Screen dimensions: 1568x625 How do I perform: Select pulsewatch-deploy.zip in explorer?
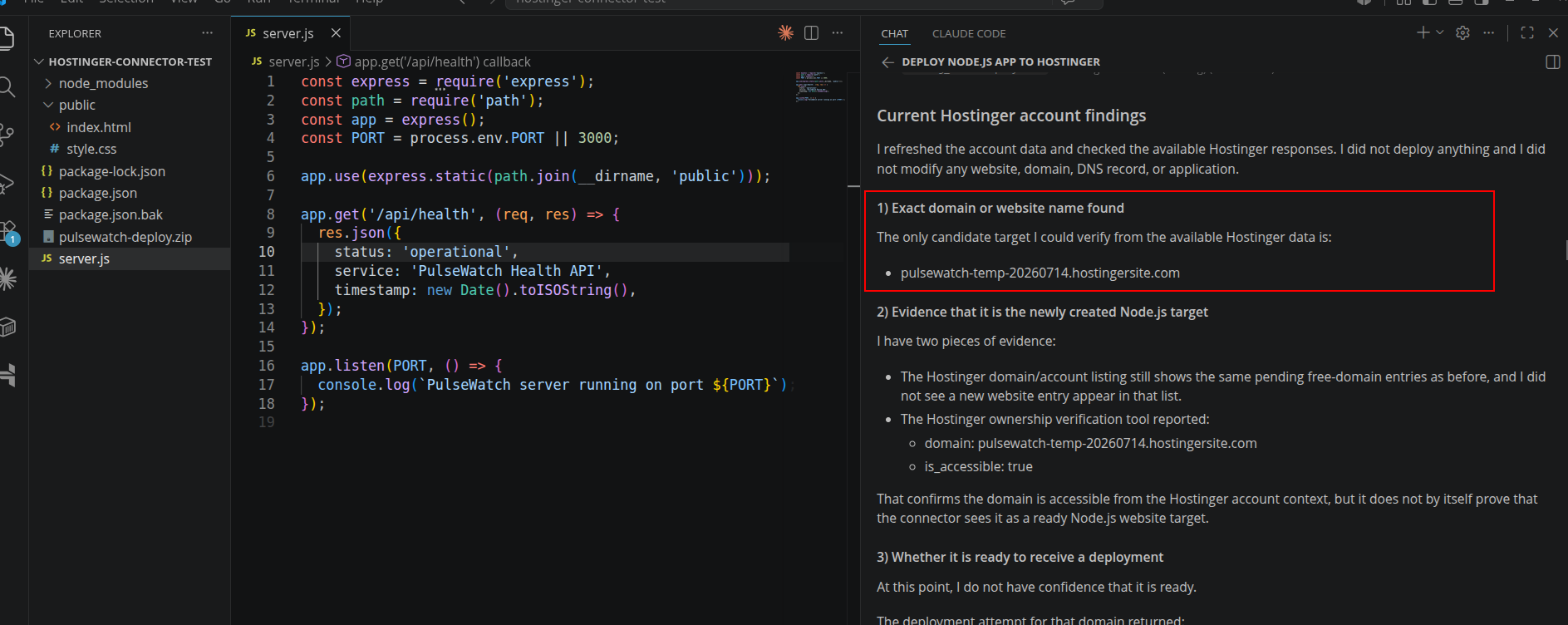[130, 237]
